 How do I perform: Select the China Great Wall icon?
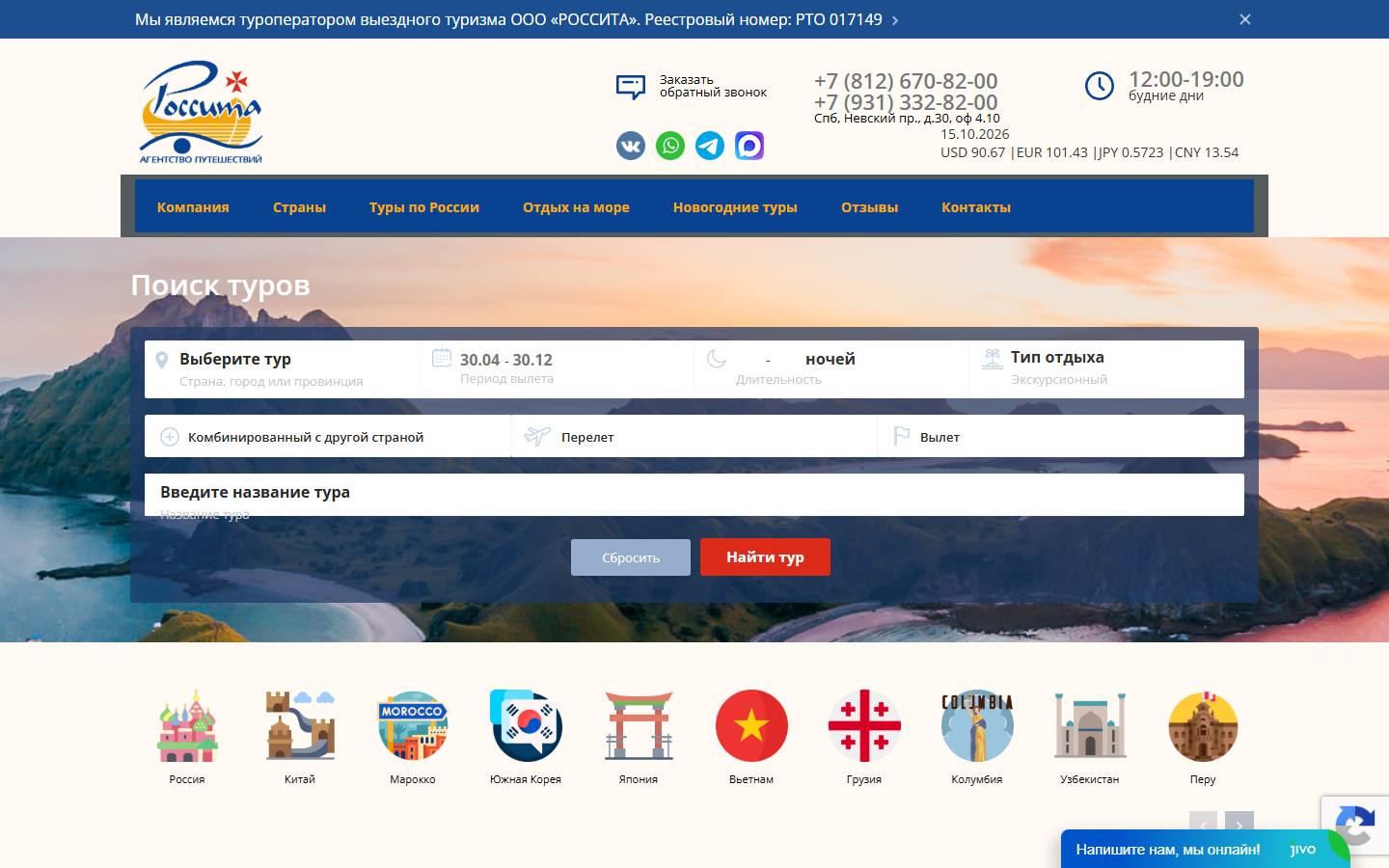pyautogui.click(x=300, y=726)
